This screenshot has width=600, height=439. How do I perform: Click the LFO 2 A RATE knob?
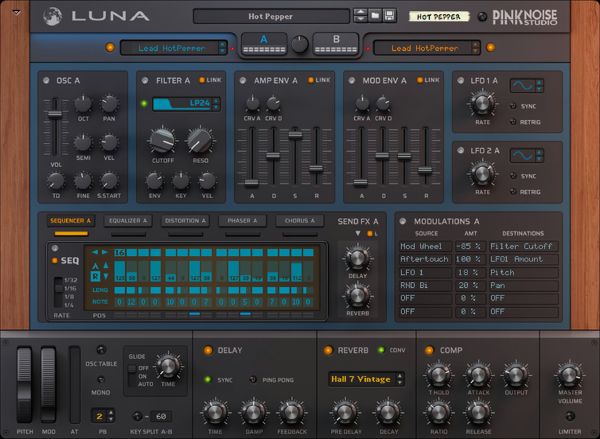point(482,173)
